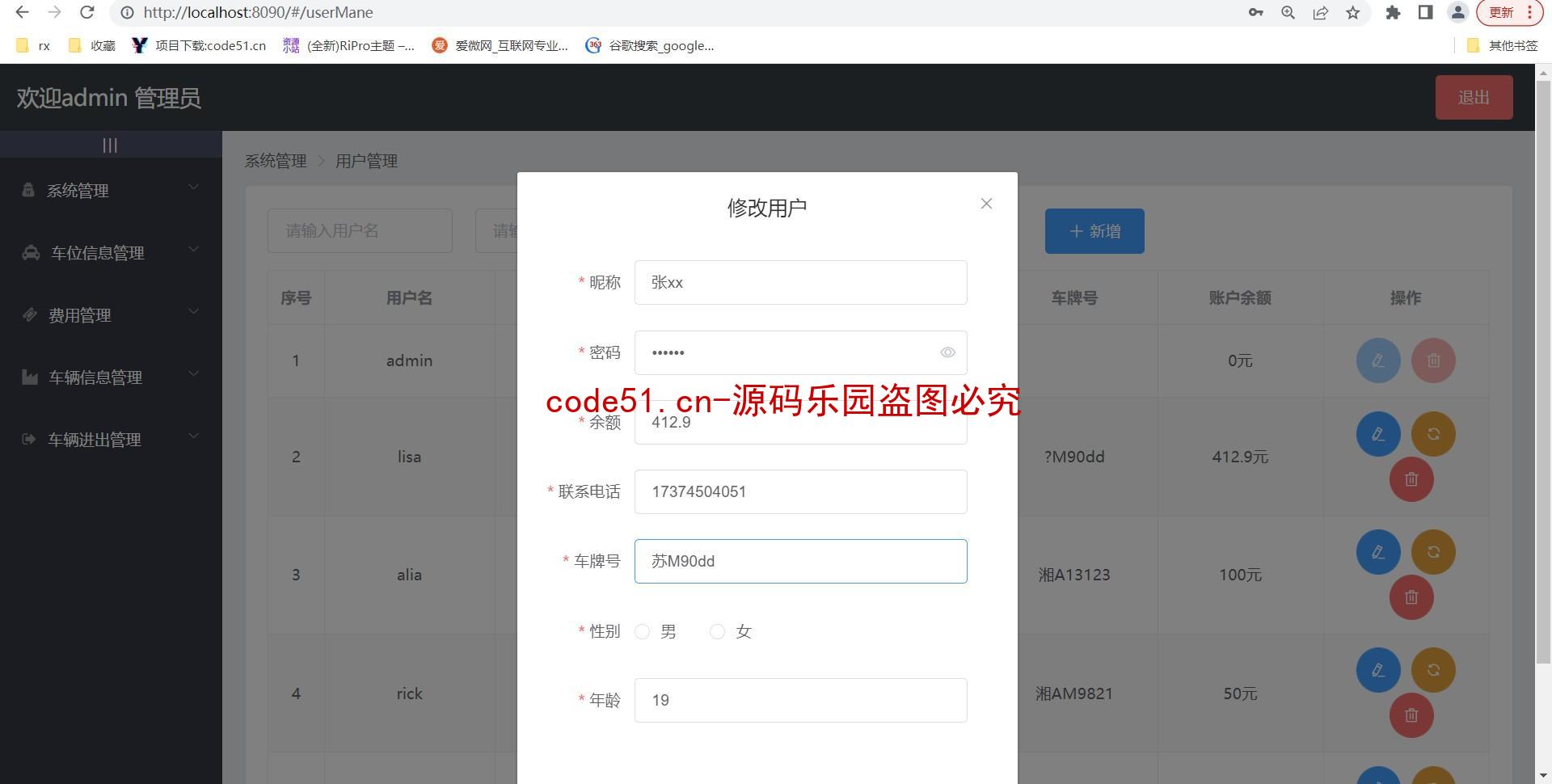The height and width of the screenshot is (784, 1552).
Task: Click the 系统管理 breadcrumb link
Action: pyautogui.click(x=276, y=161)
